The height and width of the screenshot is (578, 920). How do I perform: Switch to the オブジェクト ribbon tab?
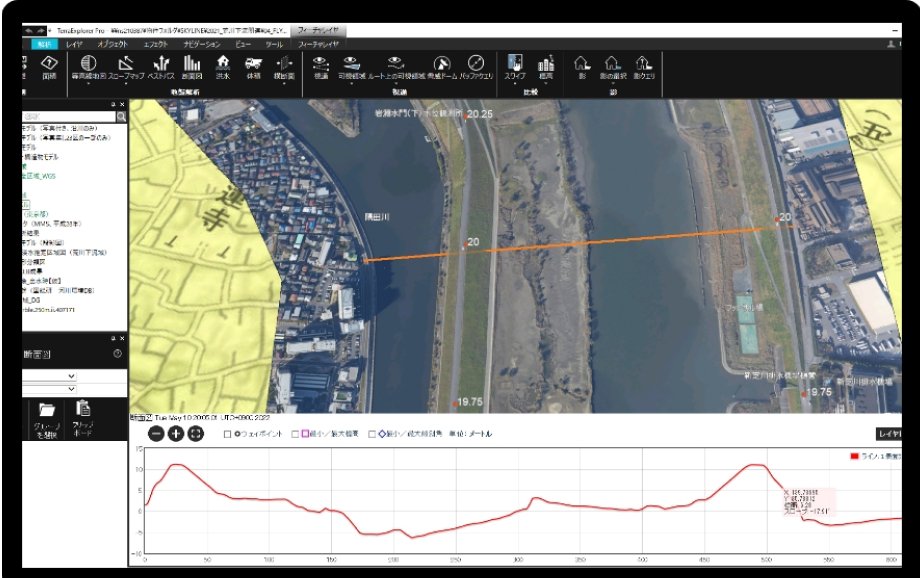pyautogui.click(x=113, y=44)
